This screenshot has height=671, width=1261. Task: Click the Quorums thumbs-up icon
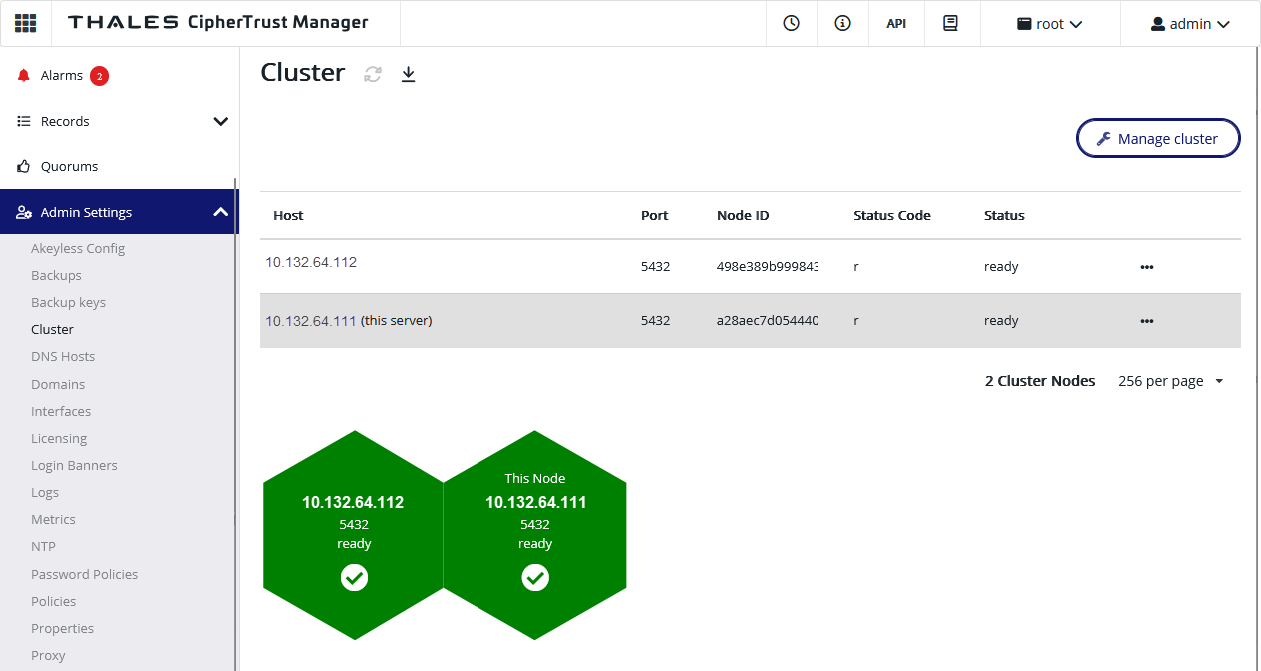click(x=24, y=166)
